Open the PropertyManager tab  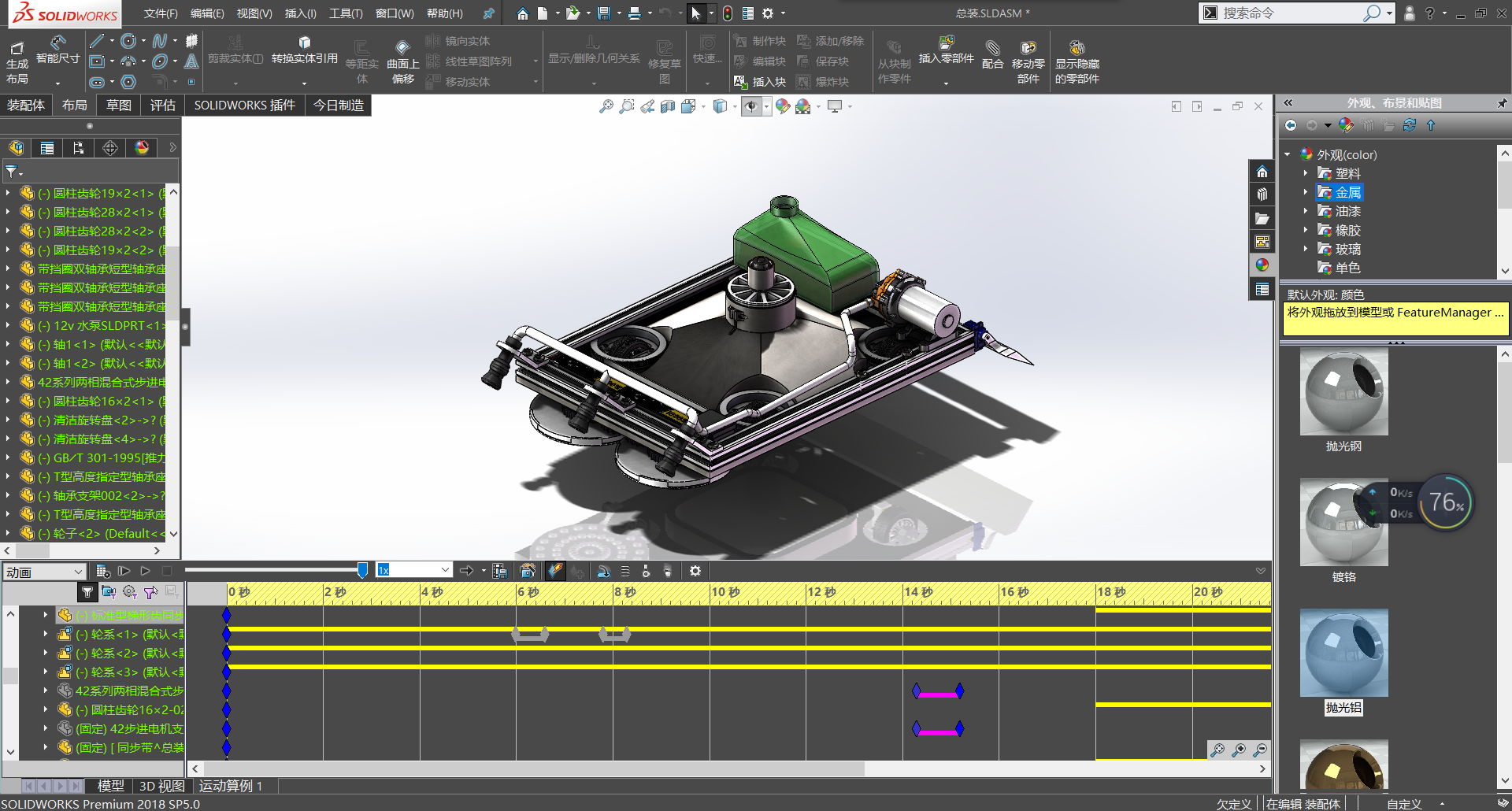click(x=47, y=148)
